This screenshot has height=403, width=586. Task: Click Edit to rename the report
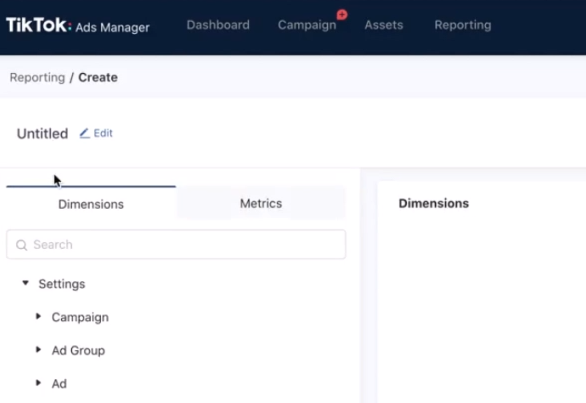click(x=103, y=133)
